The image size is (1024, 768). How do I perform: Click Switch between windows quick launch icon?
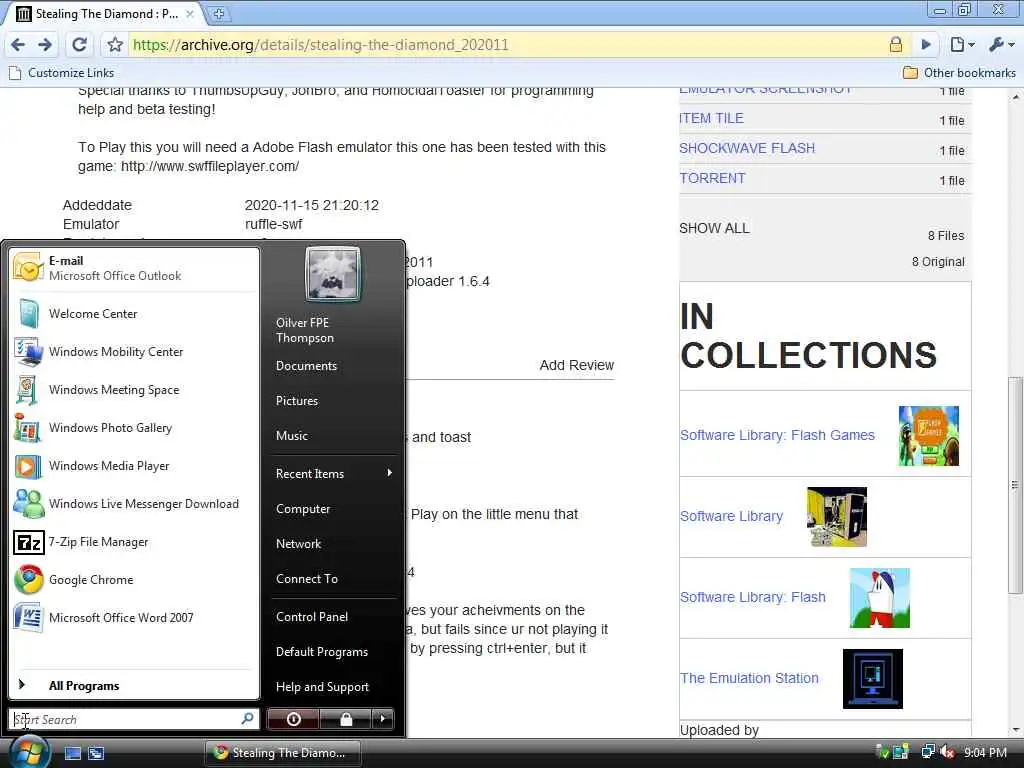(x=96, y=753)
